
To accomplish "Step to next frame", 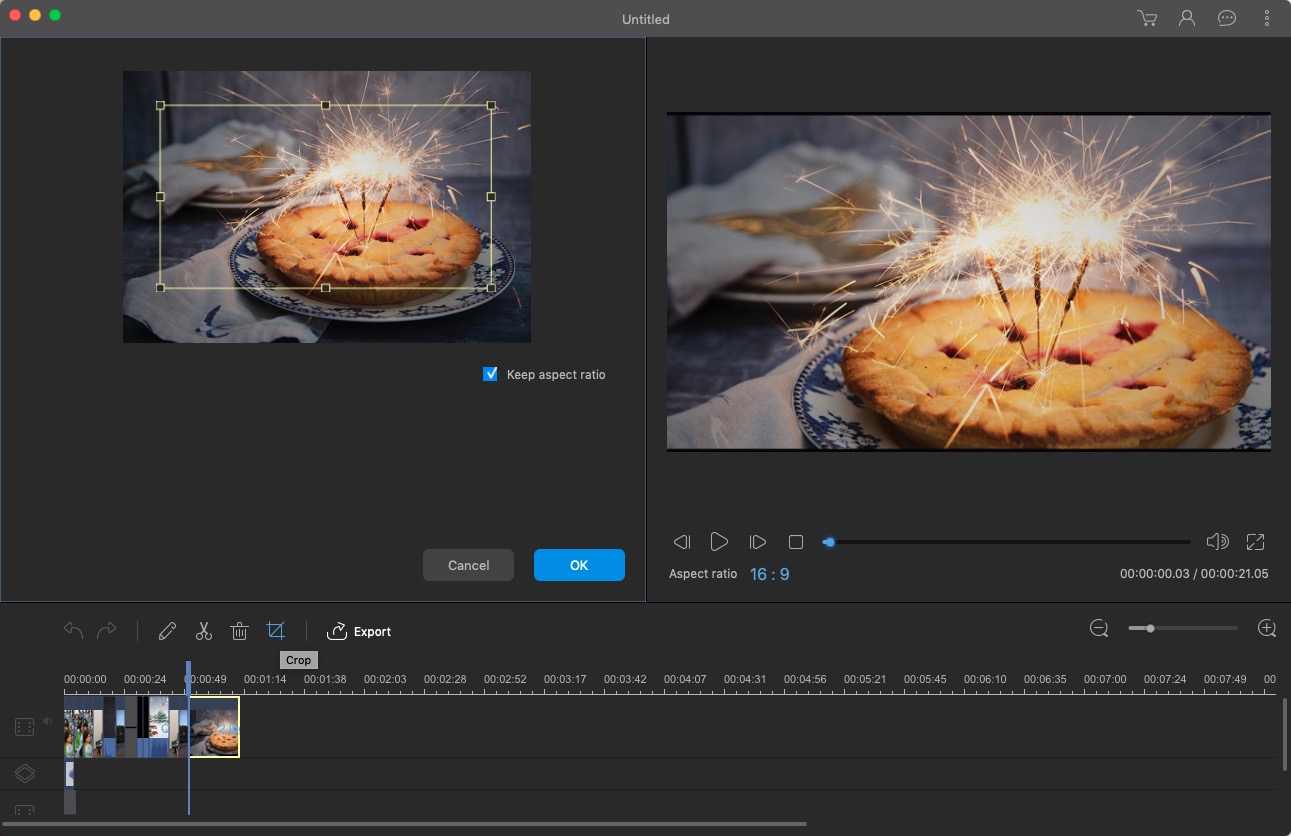I will tap(757, 542).
